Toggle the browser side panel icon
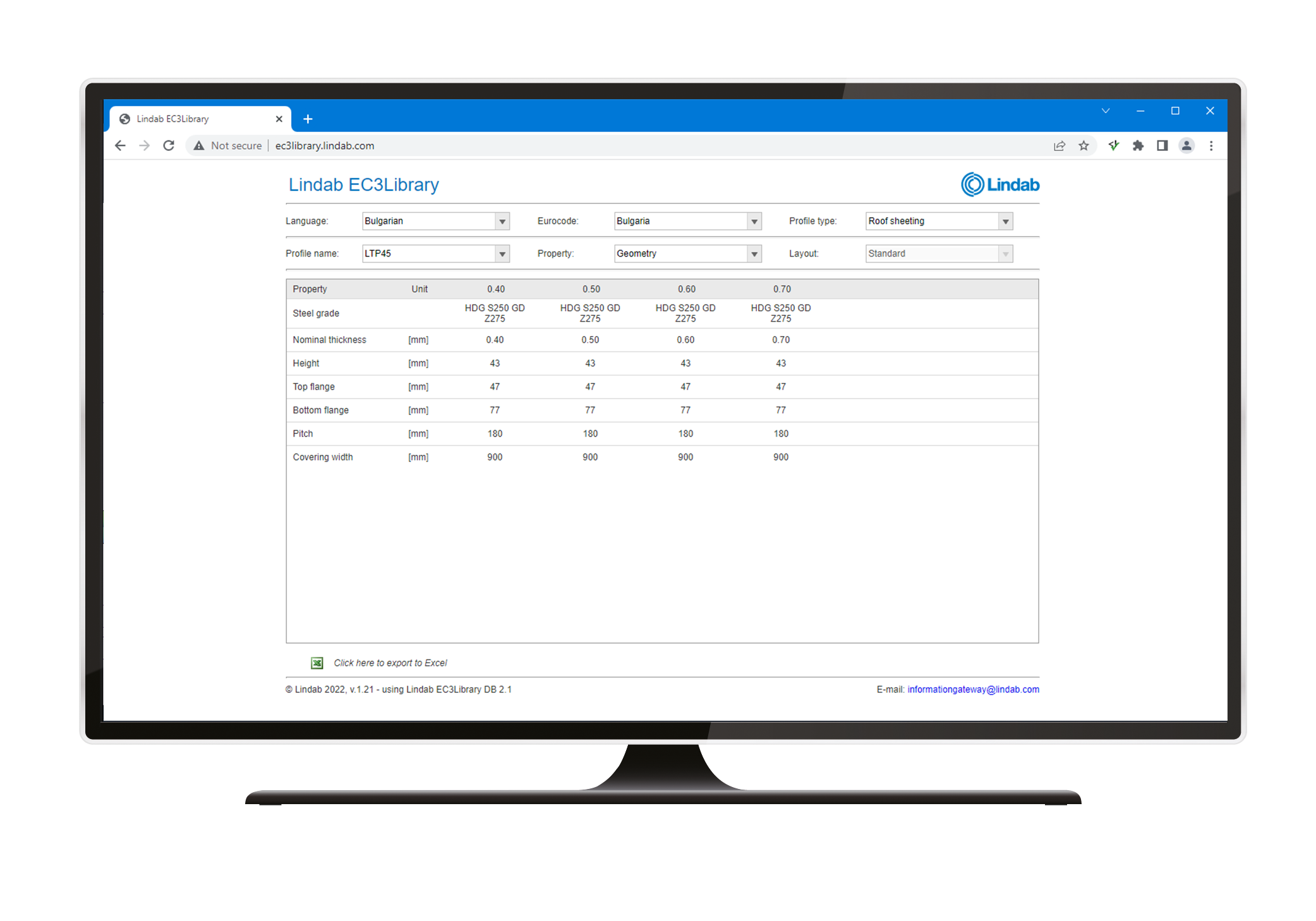 click(1162, 146)
